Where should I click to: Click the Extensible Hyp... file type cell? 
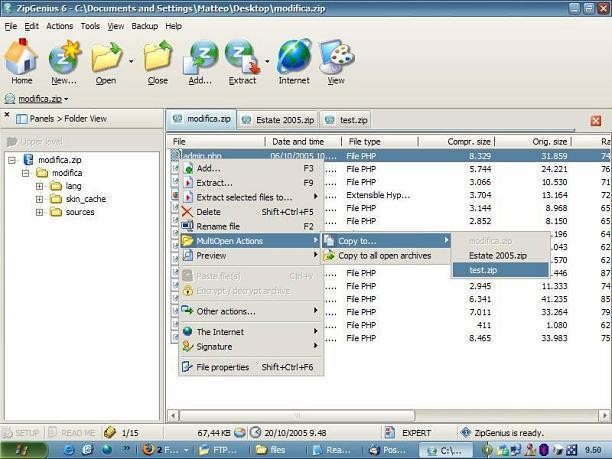point(378,195)
